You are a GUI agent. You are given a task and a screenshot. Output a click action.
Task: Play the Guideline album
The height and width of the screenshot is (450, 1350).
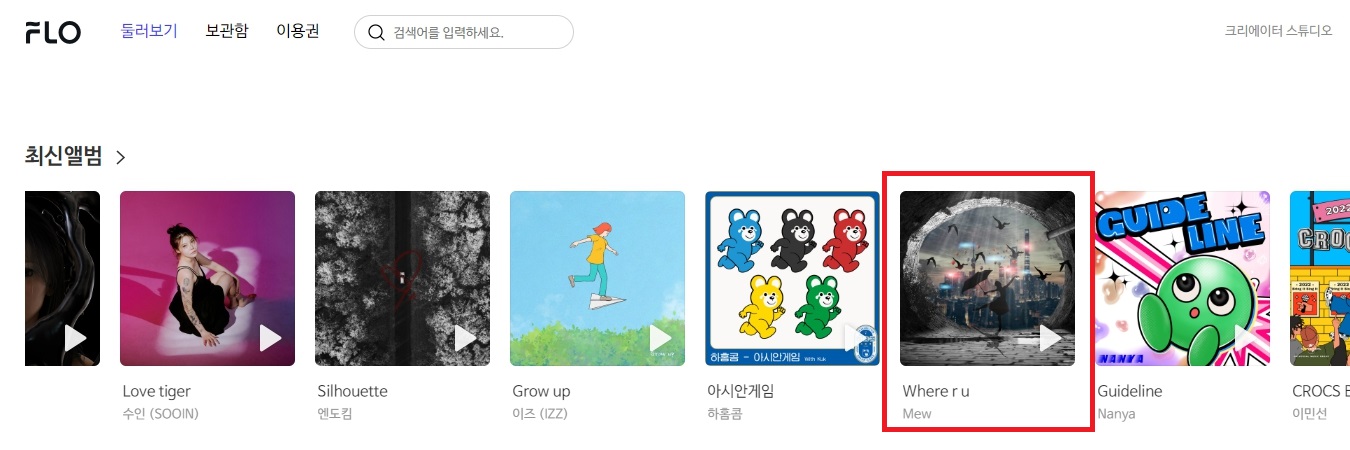pyautogui.click(x=1245, y=338)
